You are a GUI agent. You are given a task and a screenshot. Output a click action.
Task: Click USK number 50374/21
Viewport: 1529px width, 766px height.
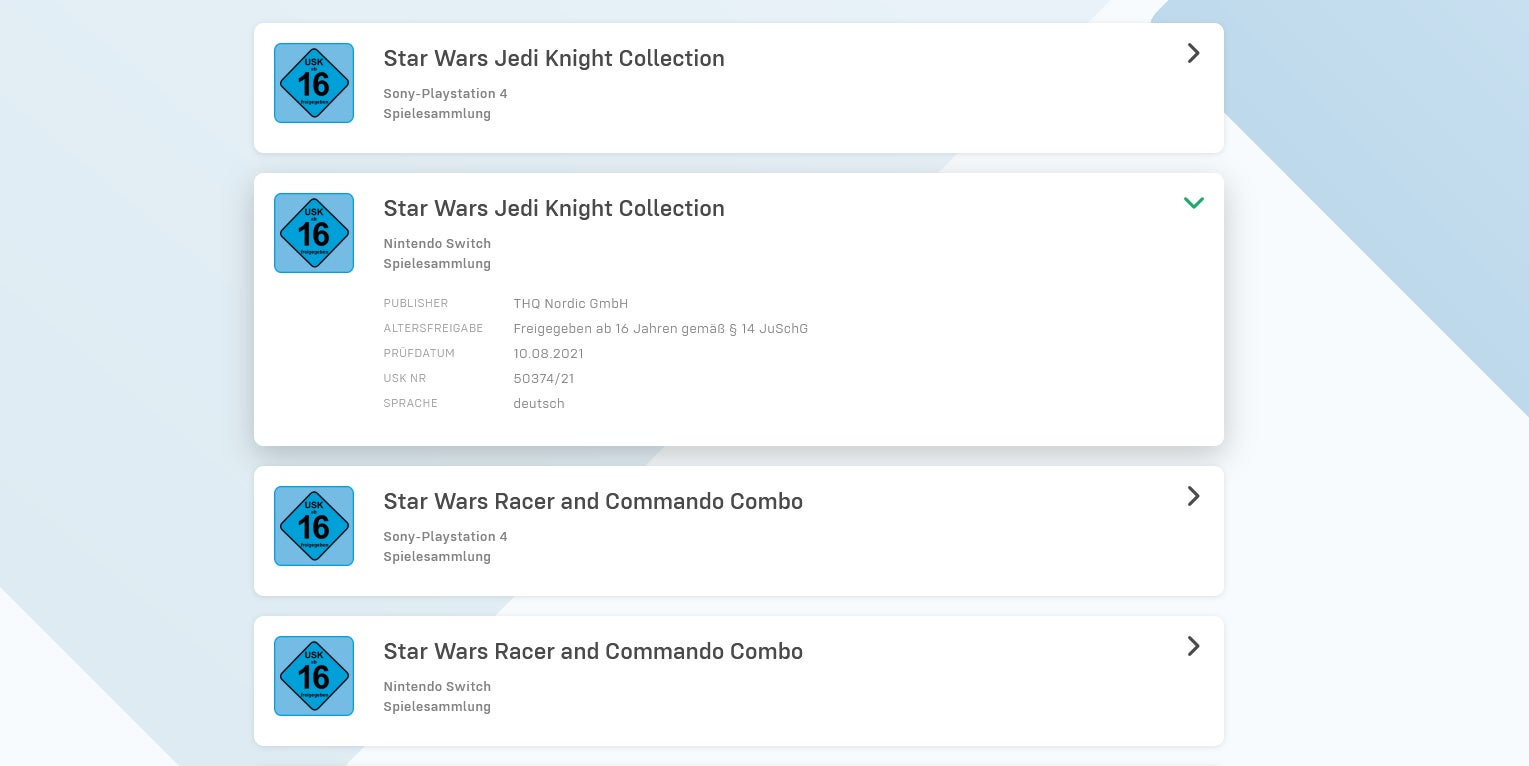544,378
